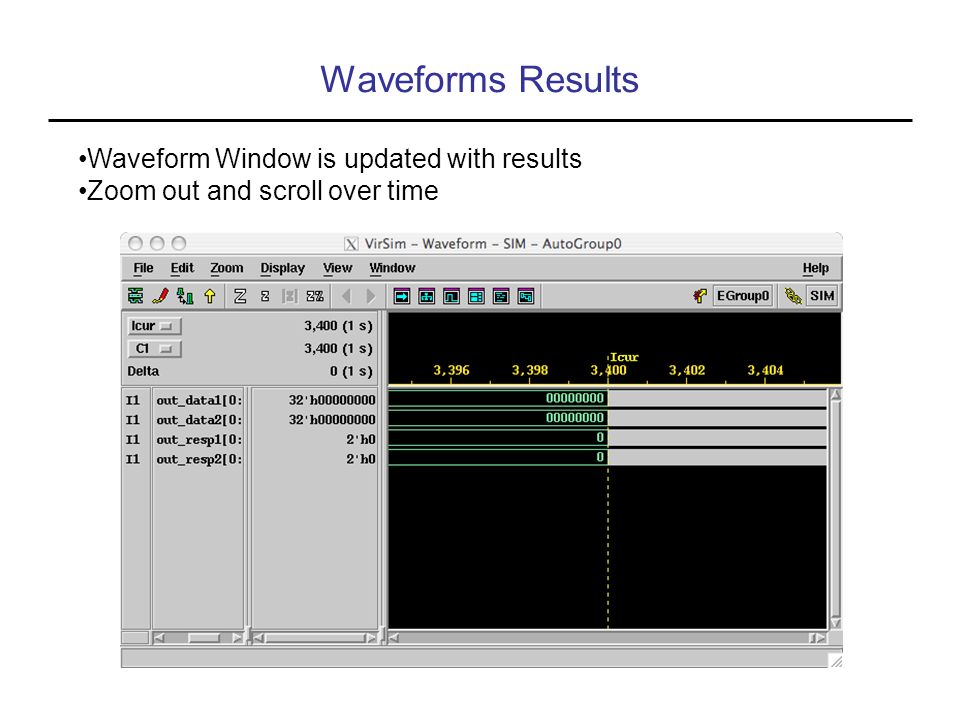The width and height of the screenshot is (960, 720).
Task: Select the out_data1[0: signal row
Action: pyautogui.click(x=199, y=400)
